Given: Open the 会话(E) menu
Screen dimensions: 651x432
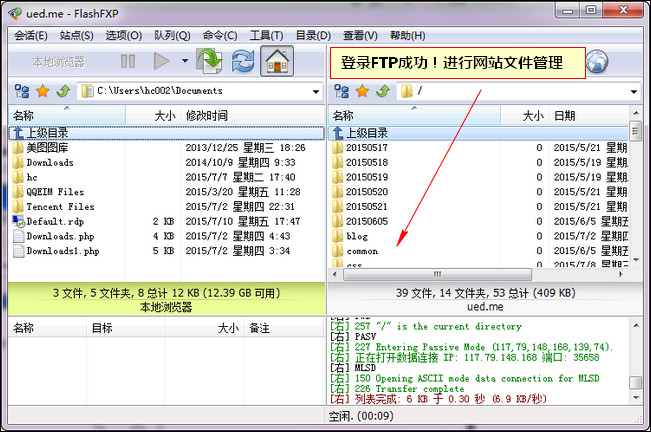Looking at the screenshot, I should (31, 36).
